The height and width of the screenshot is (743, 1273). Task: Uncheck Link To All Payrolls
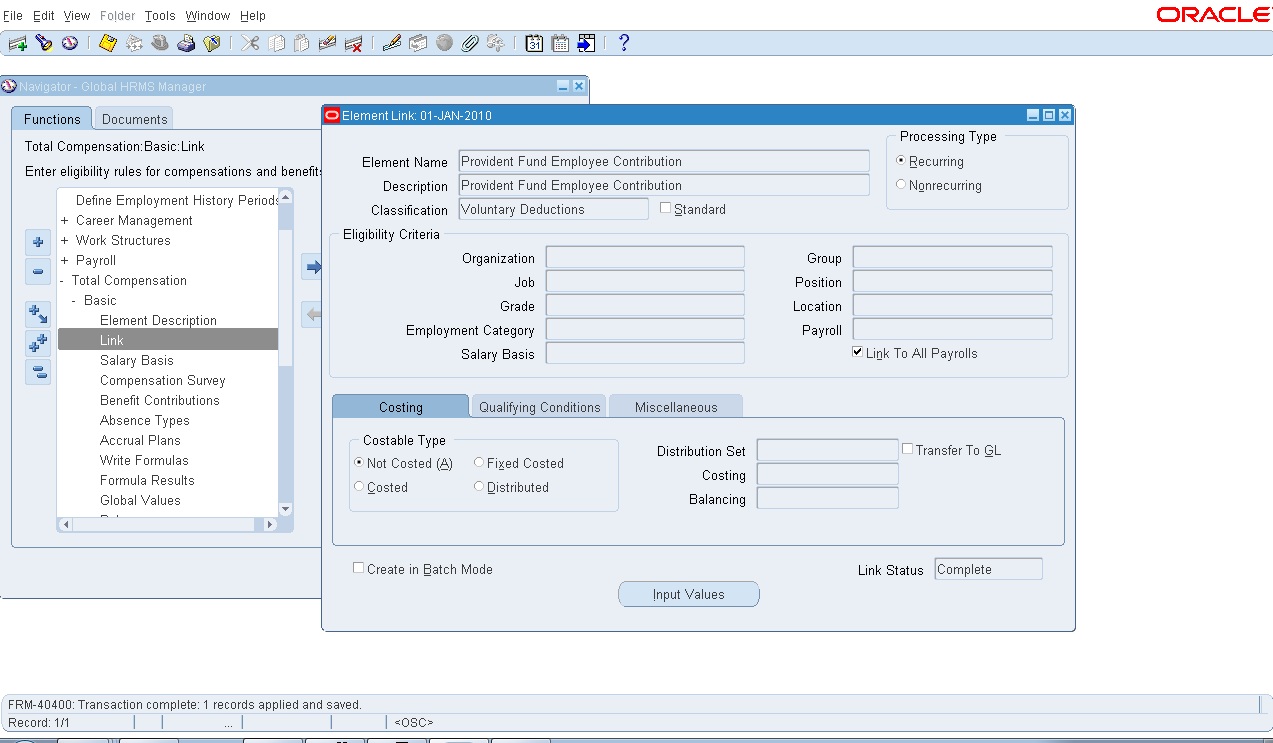[857, 352]
